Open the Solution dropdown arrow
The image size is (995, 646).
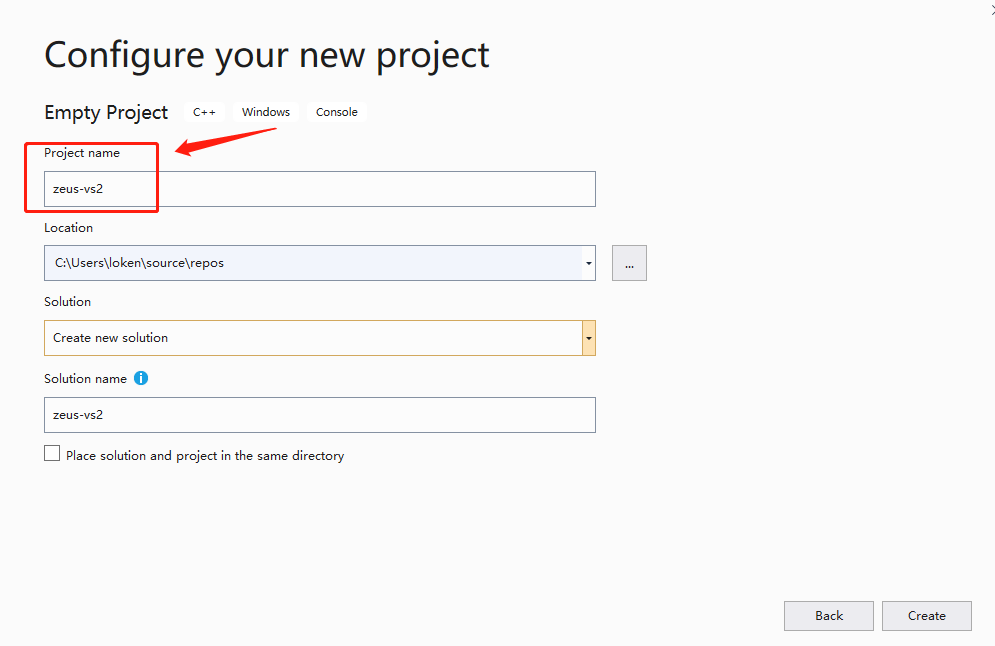click(x=589, y=338)
